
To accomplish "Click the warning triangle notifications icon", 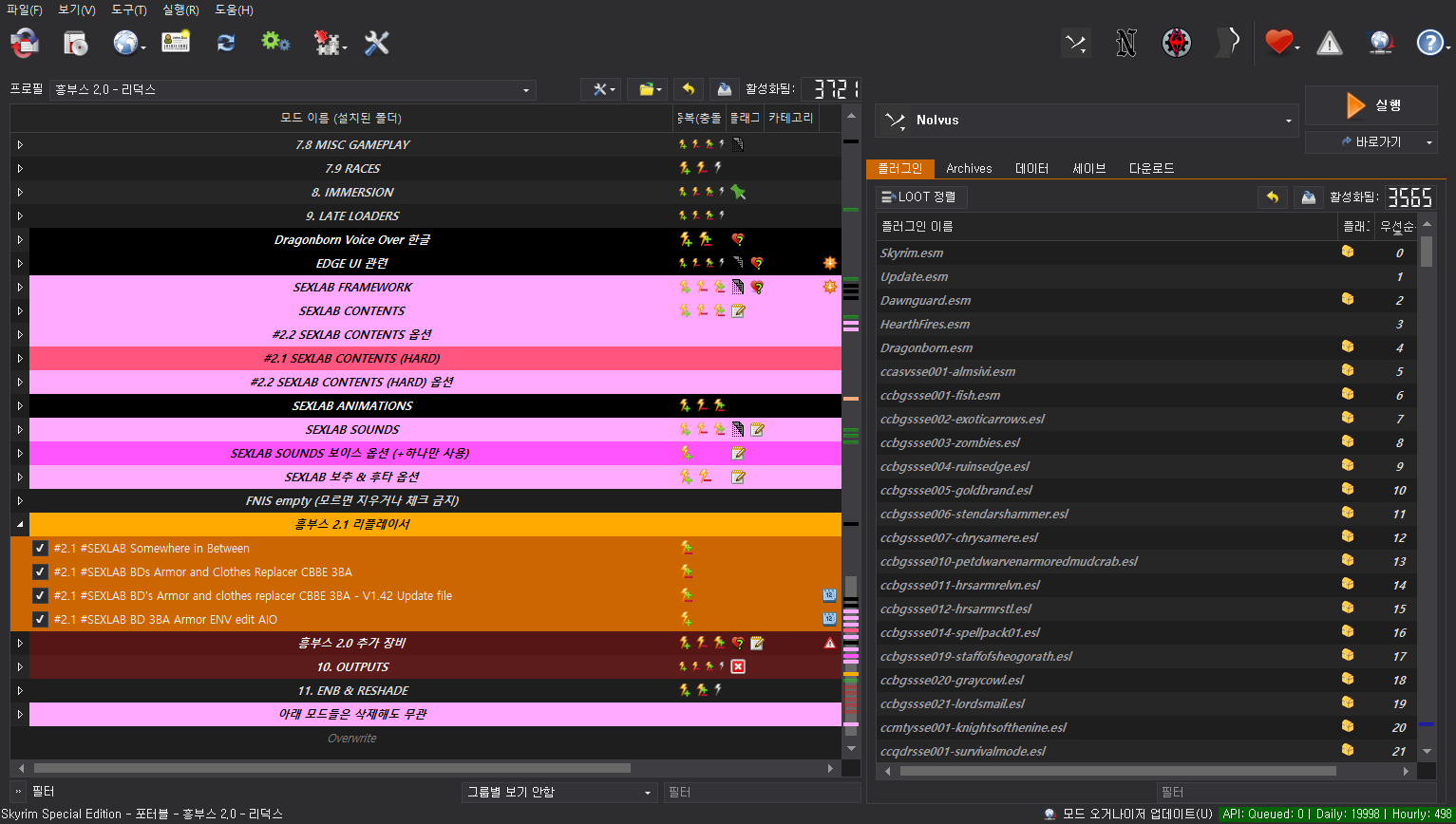I will (1329, 43).
